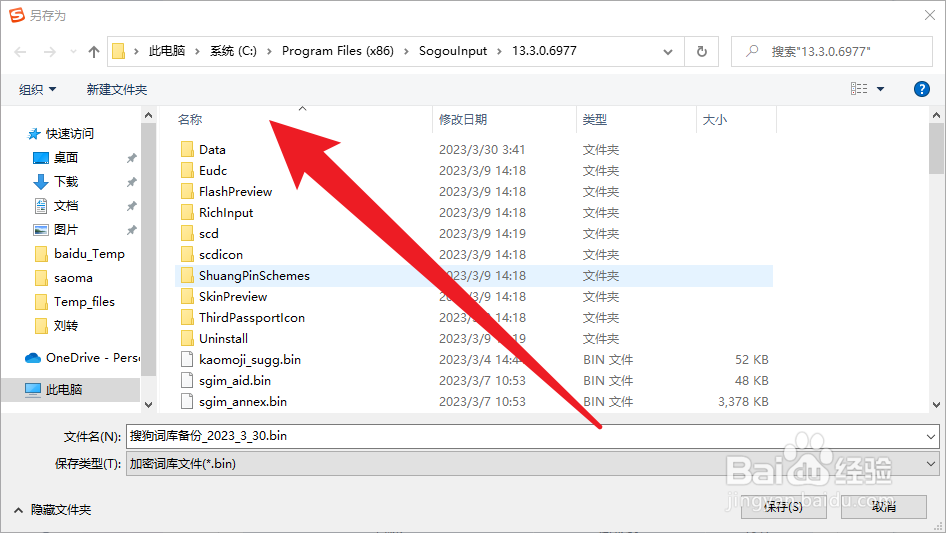Image resolution: width=946 pixels, height=533 pixels.
Task: Select the Eudc folder icon
Action: pos(187,170)
